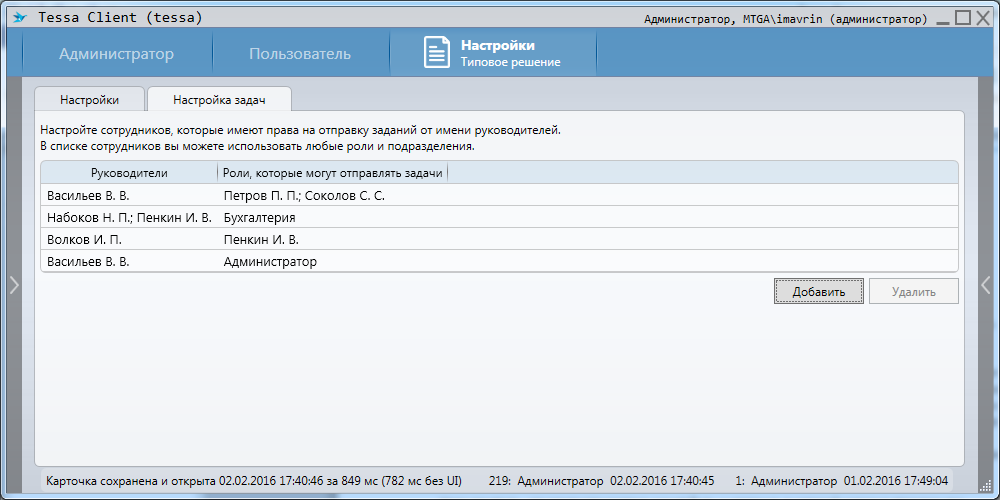The height and width of the screenshot is (500, 1000).
Task: Click the Удалить button
Action: click(x=913, y=292)
